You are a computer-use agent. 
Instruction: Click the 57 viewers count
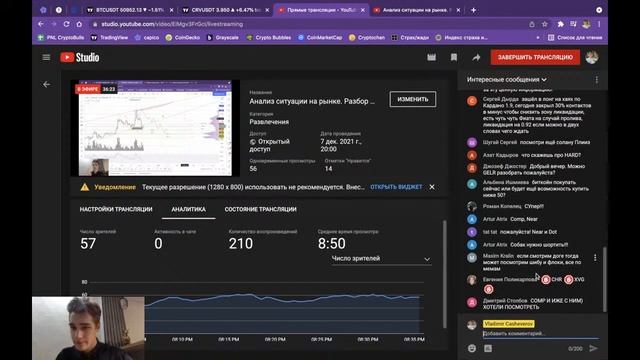[x=88, y=244]
